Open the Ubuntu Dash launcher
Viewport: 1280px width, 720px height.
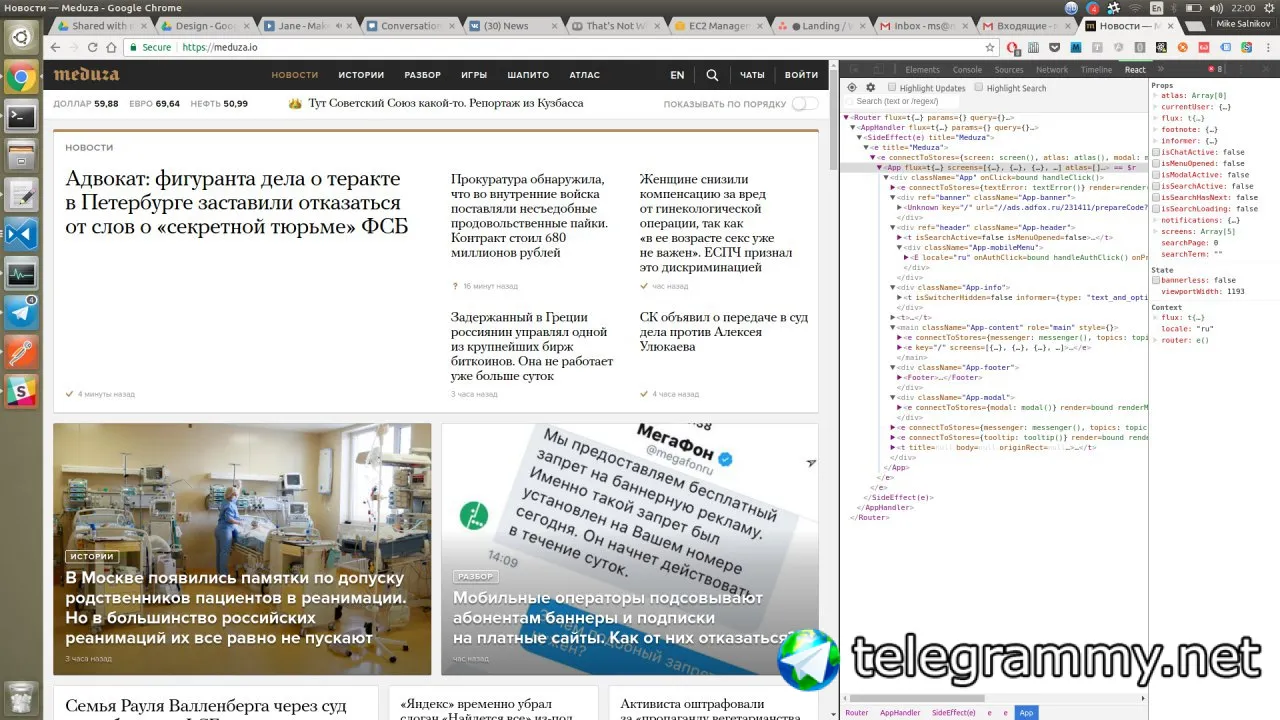tap(21, 38)
